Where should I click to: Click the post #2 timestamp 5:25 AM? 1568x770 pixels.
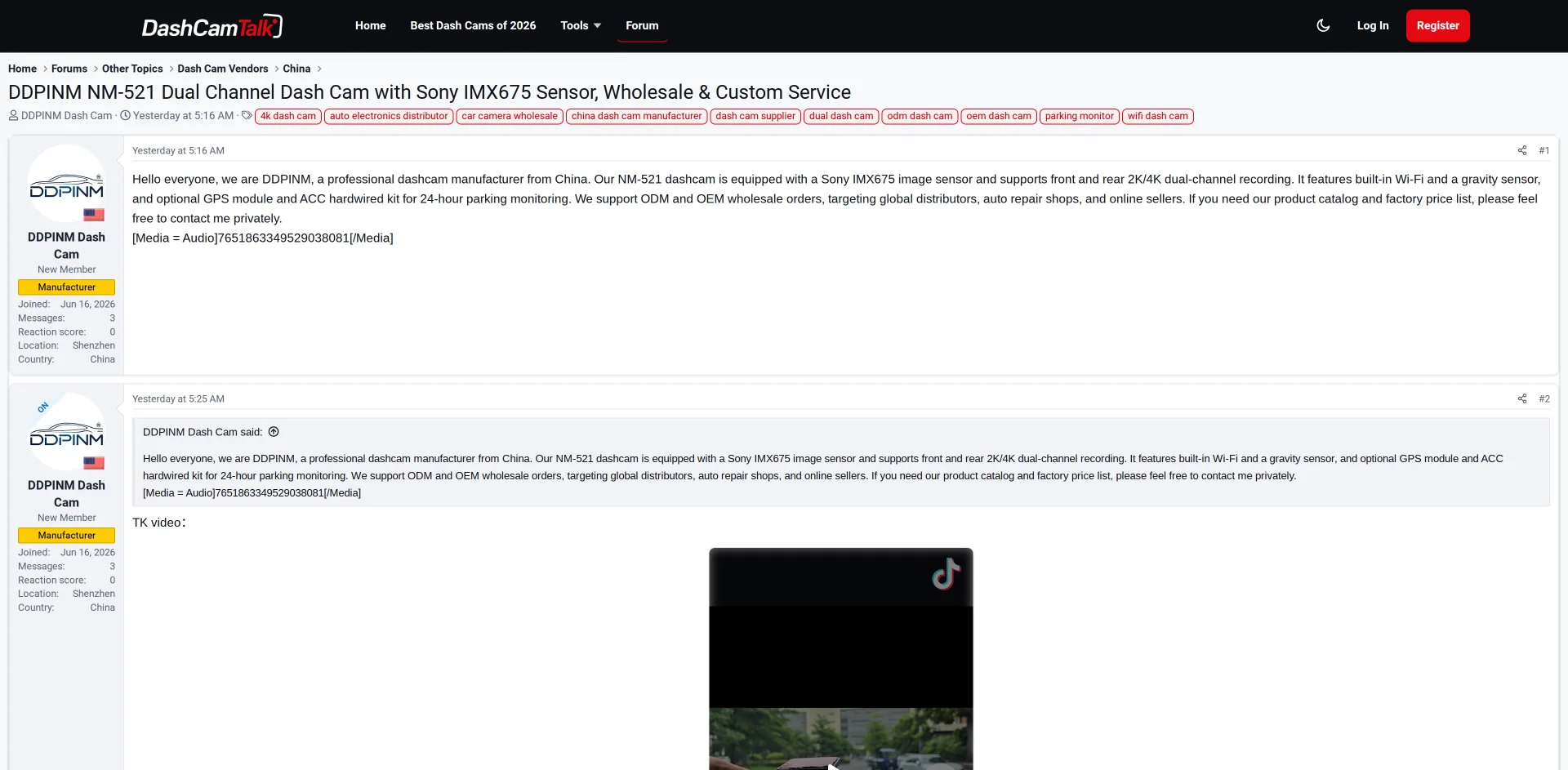[x=178, y=398]
